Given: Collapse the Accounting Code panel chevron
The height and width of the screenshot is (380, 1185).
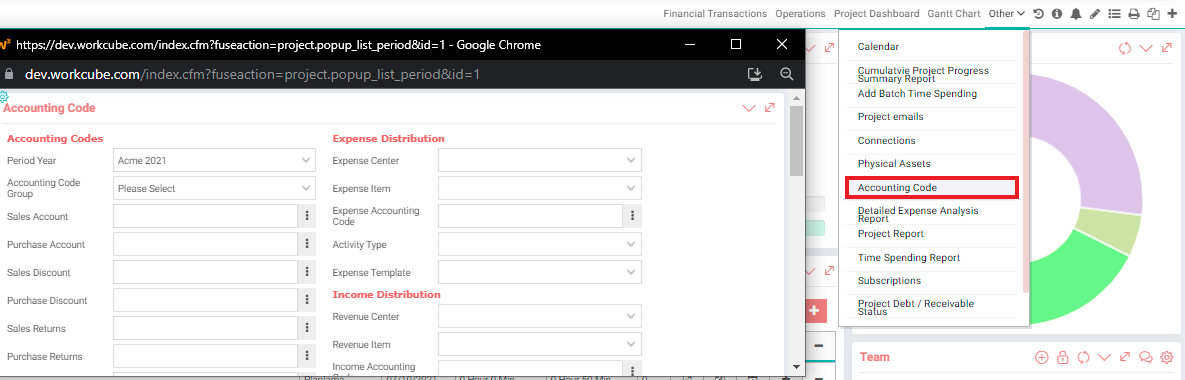Looking at the screenshot, I should [x=749, y=108].
